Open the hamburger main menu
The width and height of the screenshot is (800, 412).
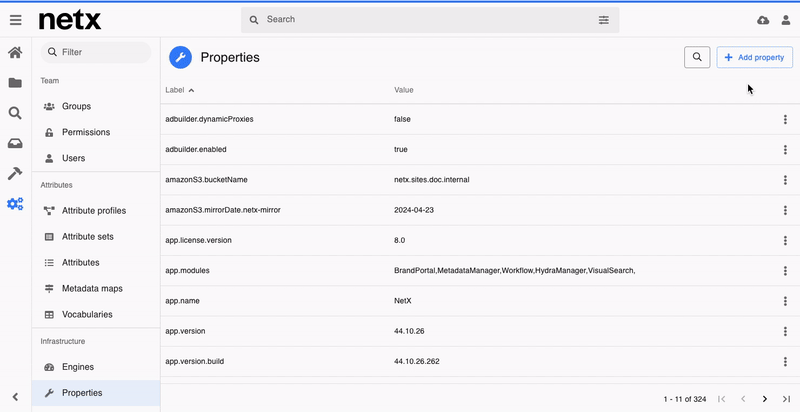click(15, 20)
